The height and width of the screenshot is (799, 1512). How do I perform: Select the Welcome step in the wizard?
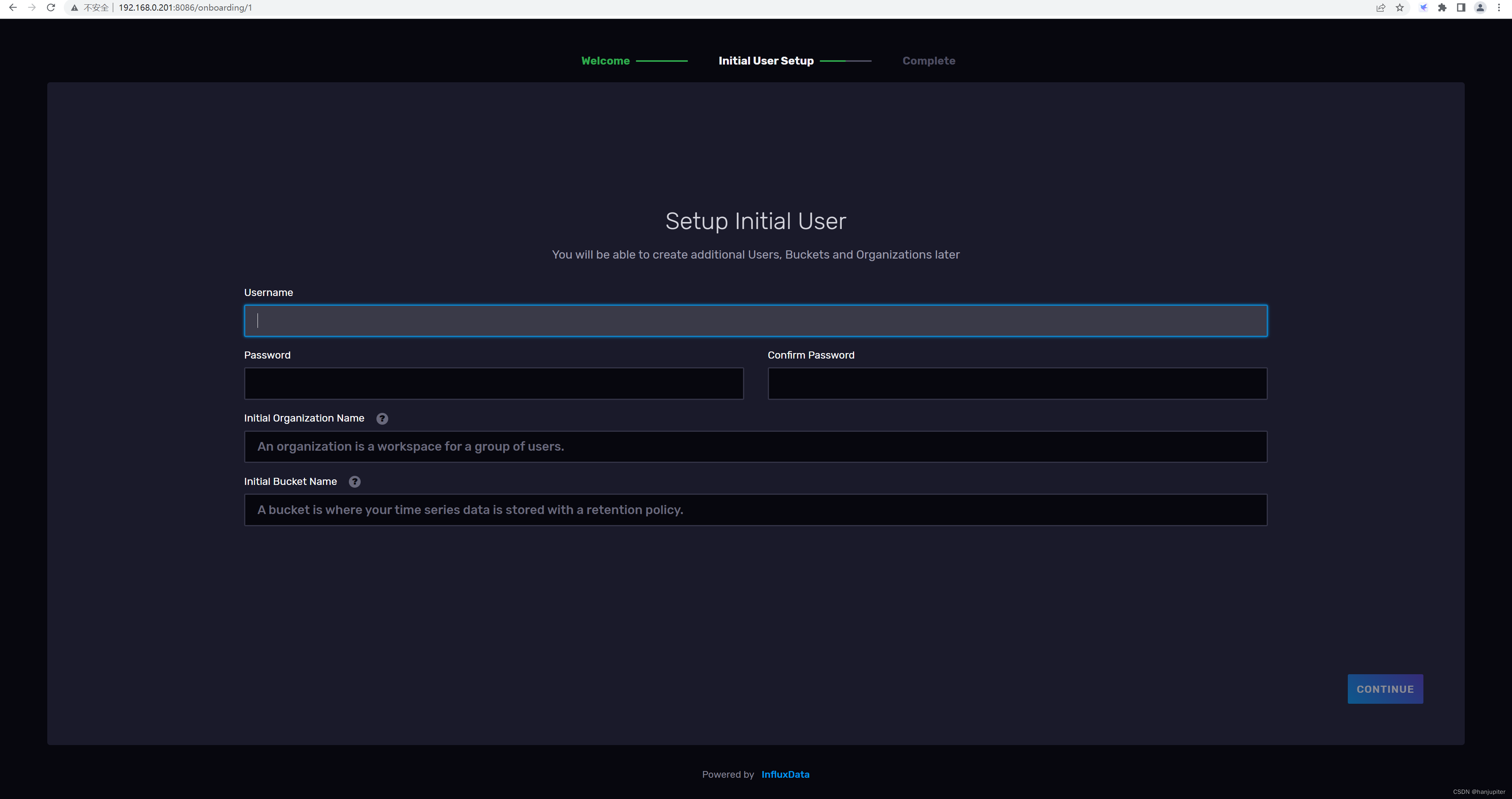coord(605,61)
